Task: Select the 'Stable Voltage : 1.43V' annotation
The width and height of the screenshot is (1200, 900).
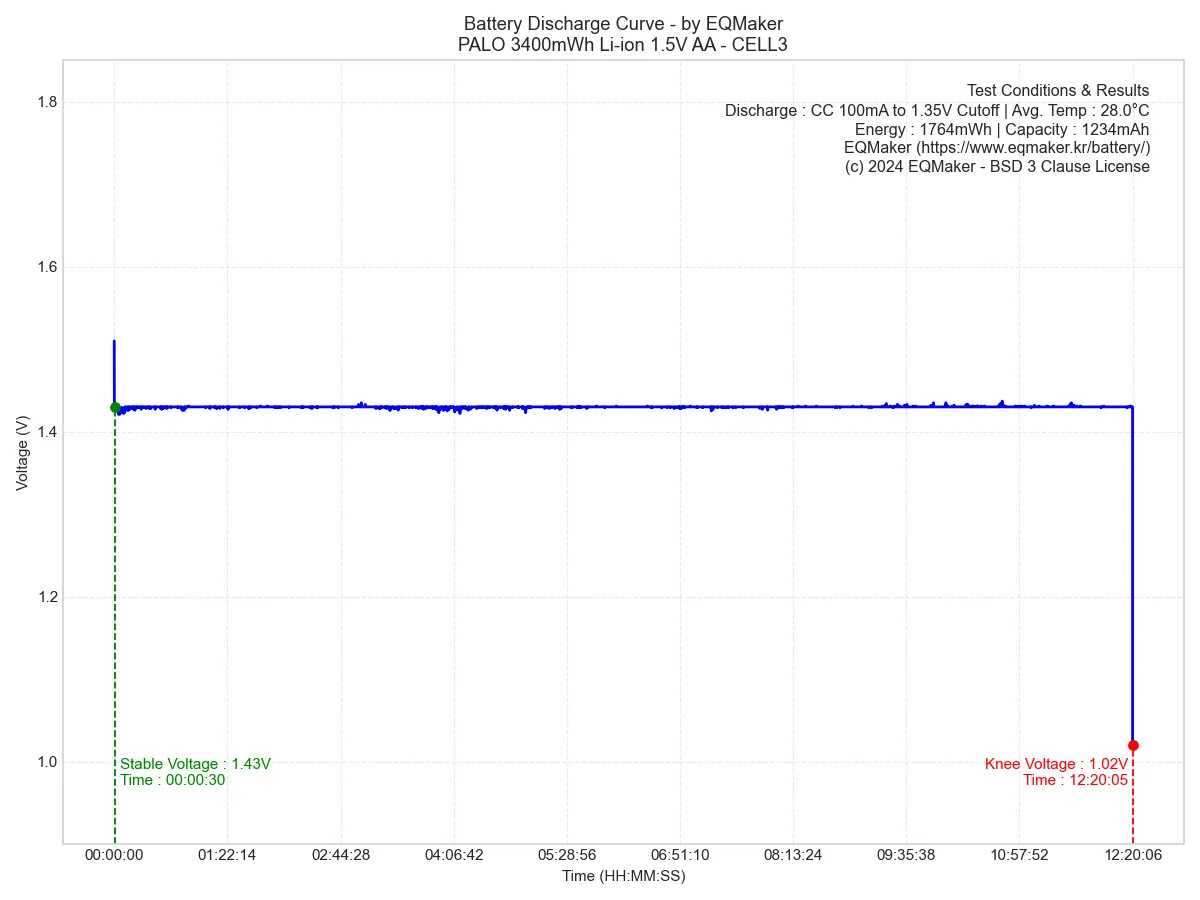Action: click(x=195, y=764)
